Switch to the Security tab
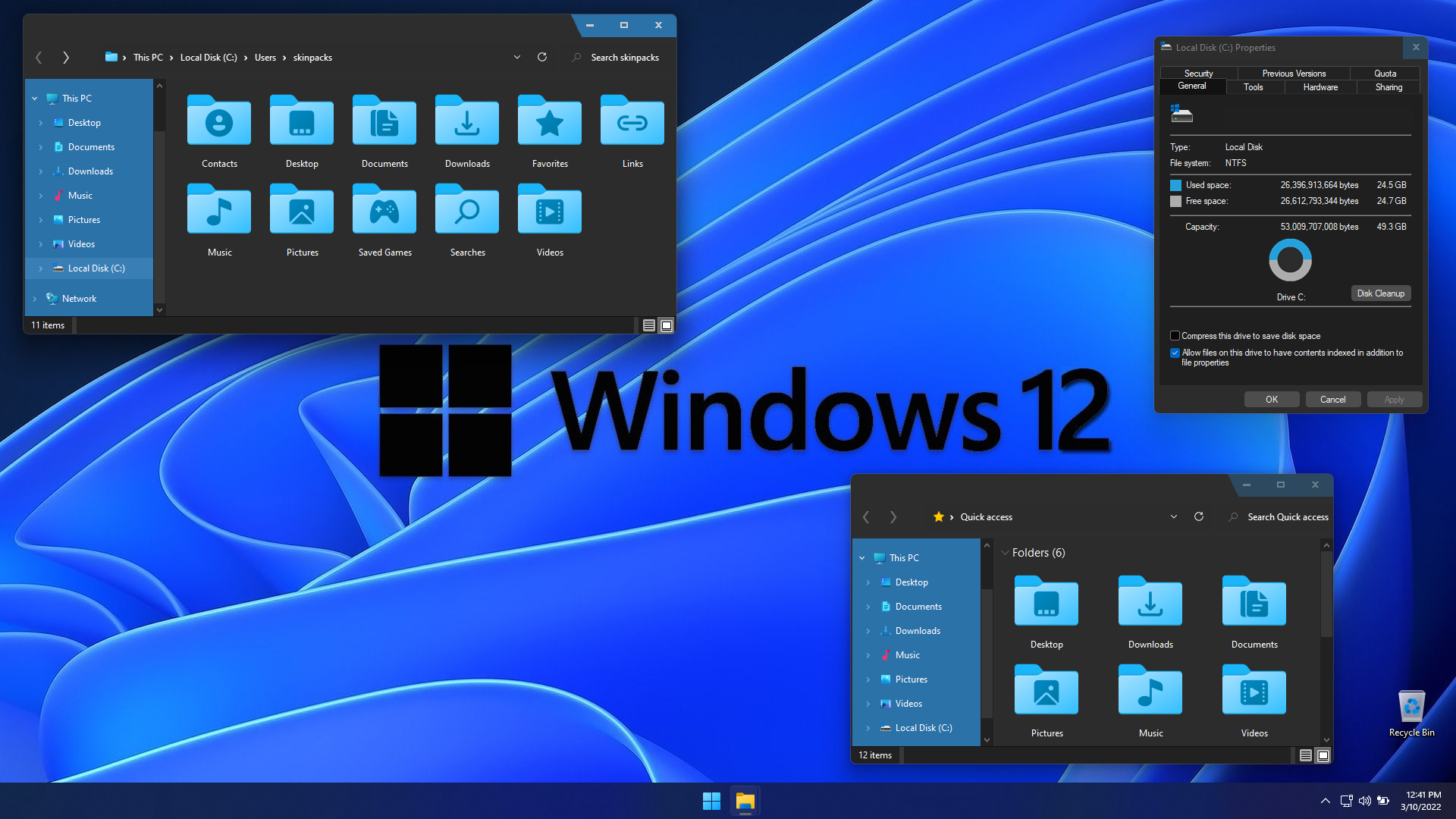The height and width of the screenshot is (819, 1456). point(1199,74)
